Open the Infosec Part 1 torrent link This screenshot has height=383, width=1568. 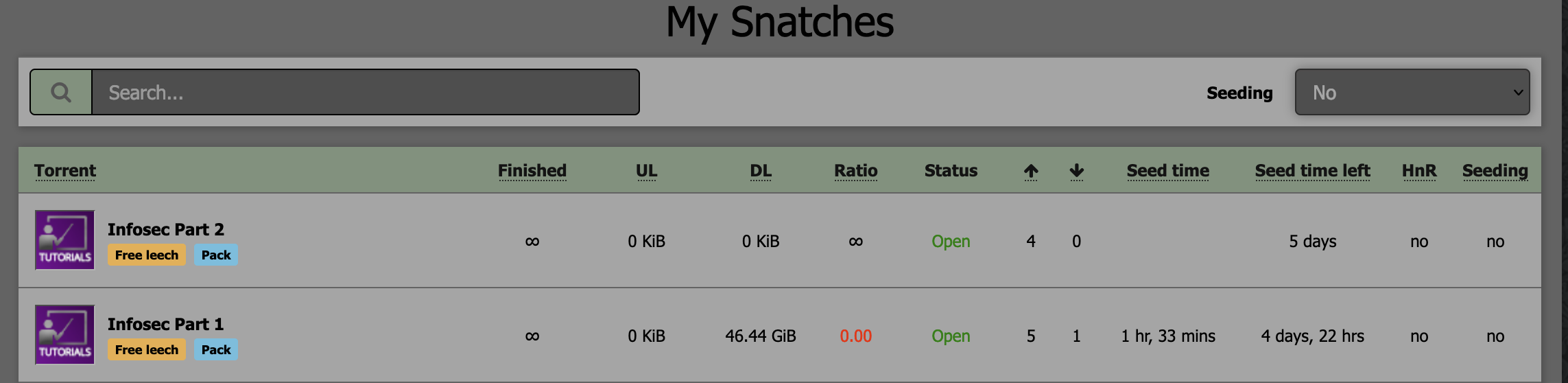point(165,324)
